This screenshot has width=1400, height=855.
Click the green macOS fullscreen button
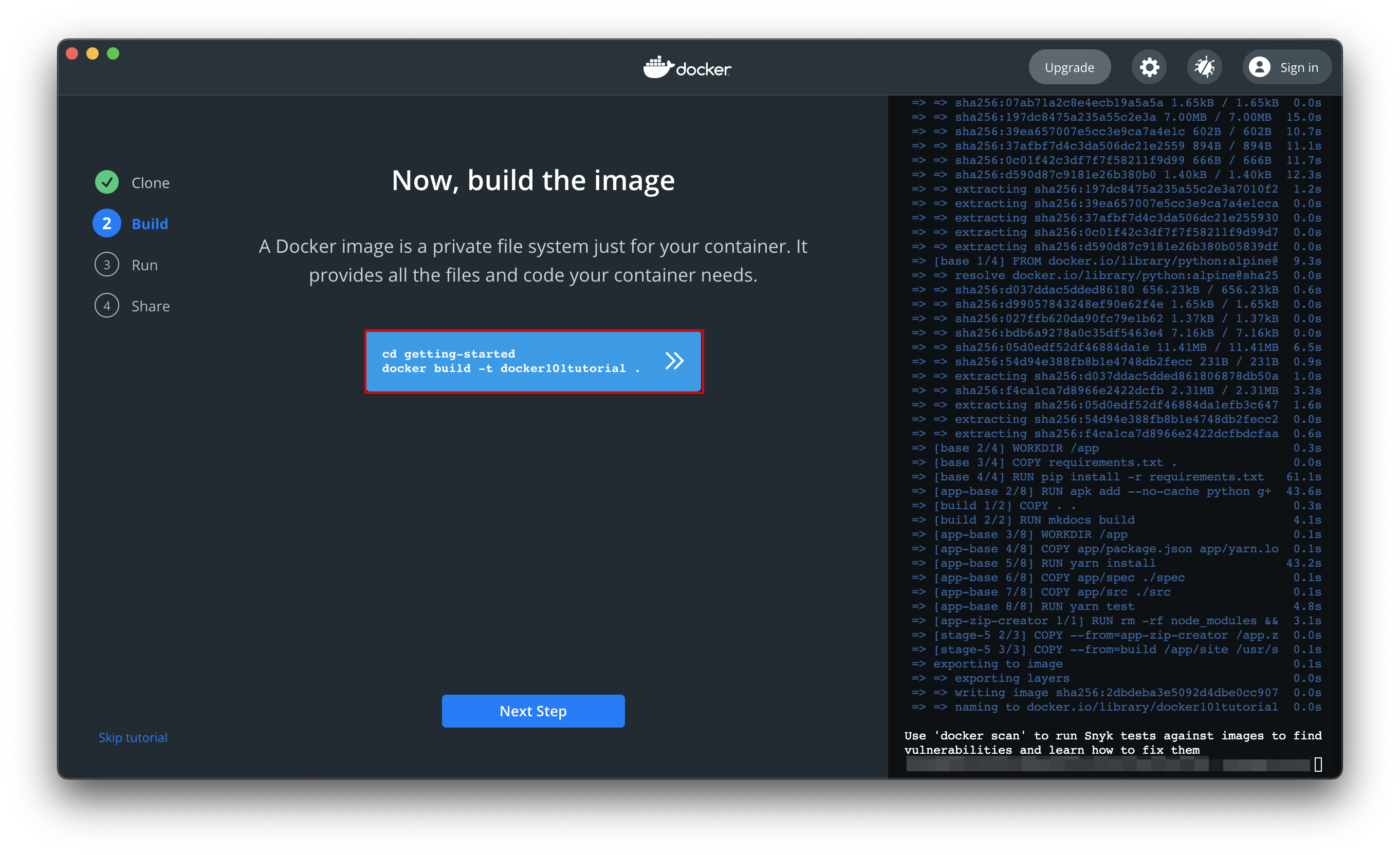click(113, 53)
